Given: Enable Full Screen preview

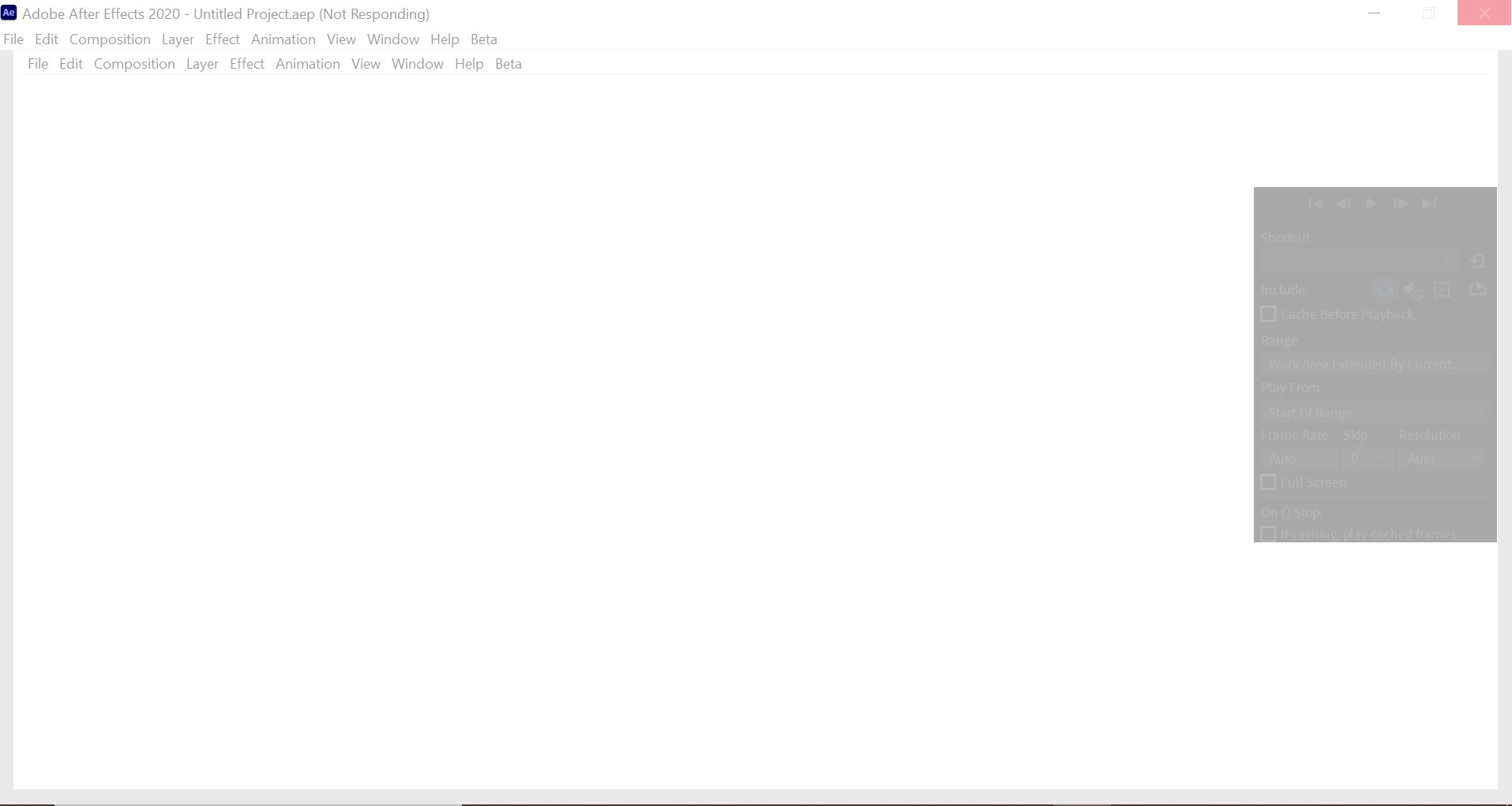Looking at the screenshot, I should [x=1270, y=482].
